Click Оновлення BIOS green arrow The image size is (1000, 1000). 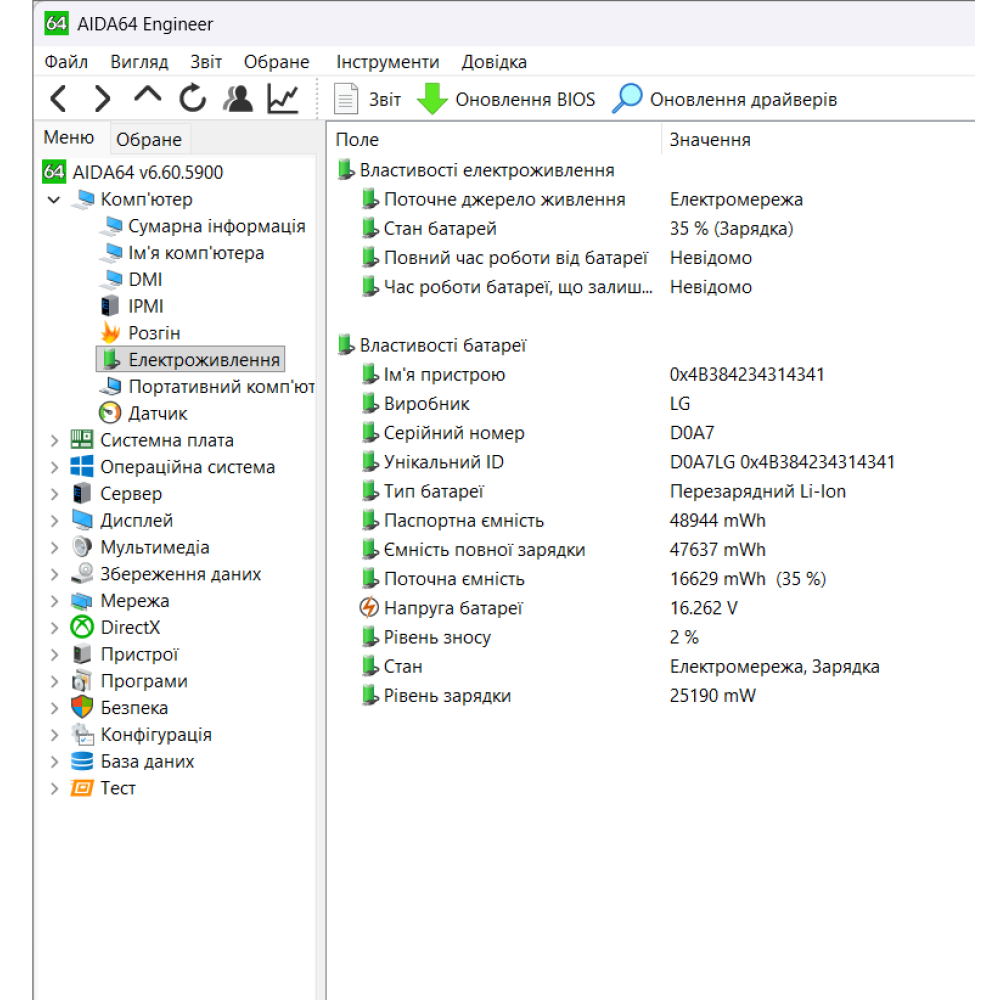[432, 99]
